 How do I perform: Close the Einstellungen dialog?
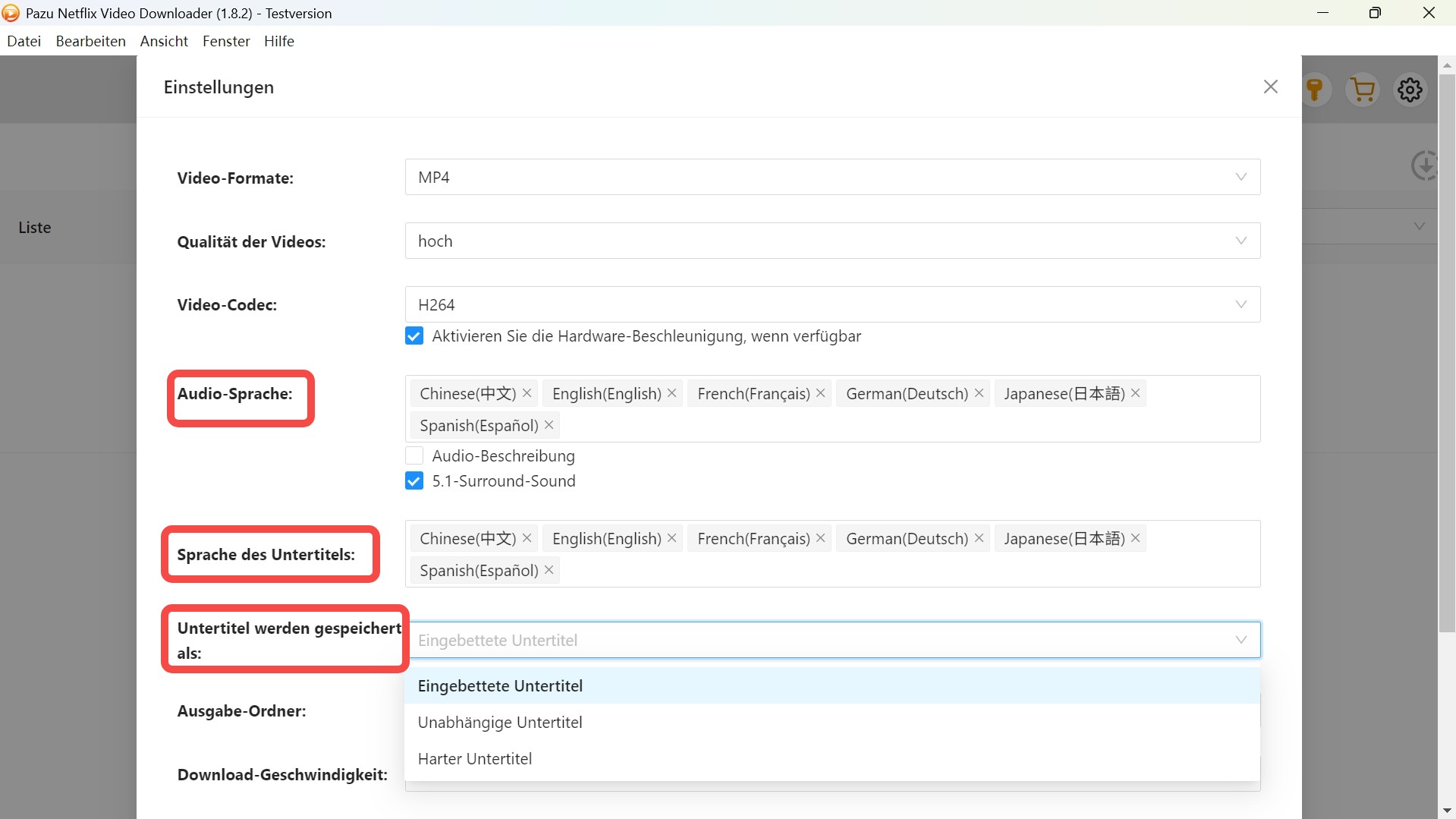(x=1270, y=87)
